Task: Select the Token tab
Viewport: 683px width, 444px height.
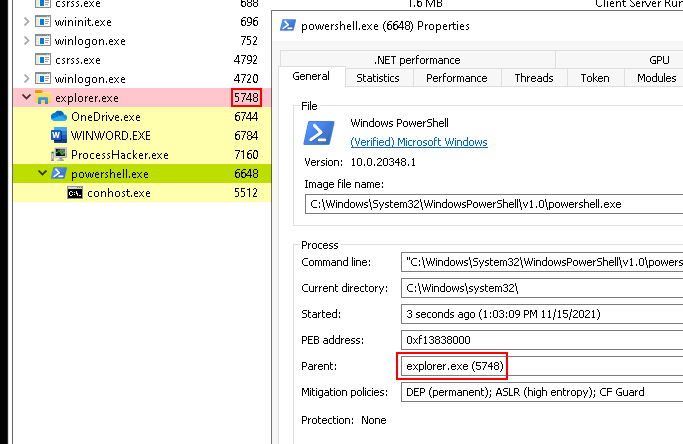Action: (x=595, y=78)
